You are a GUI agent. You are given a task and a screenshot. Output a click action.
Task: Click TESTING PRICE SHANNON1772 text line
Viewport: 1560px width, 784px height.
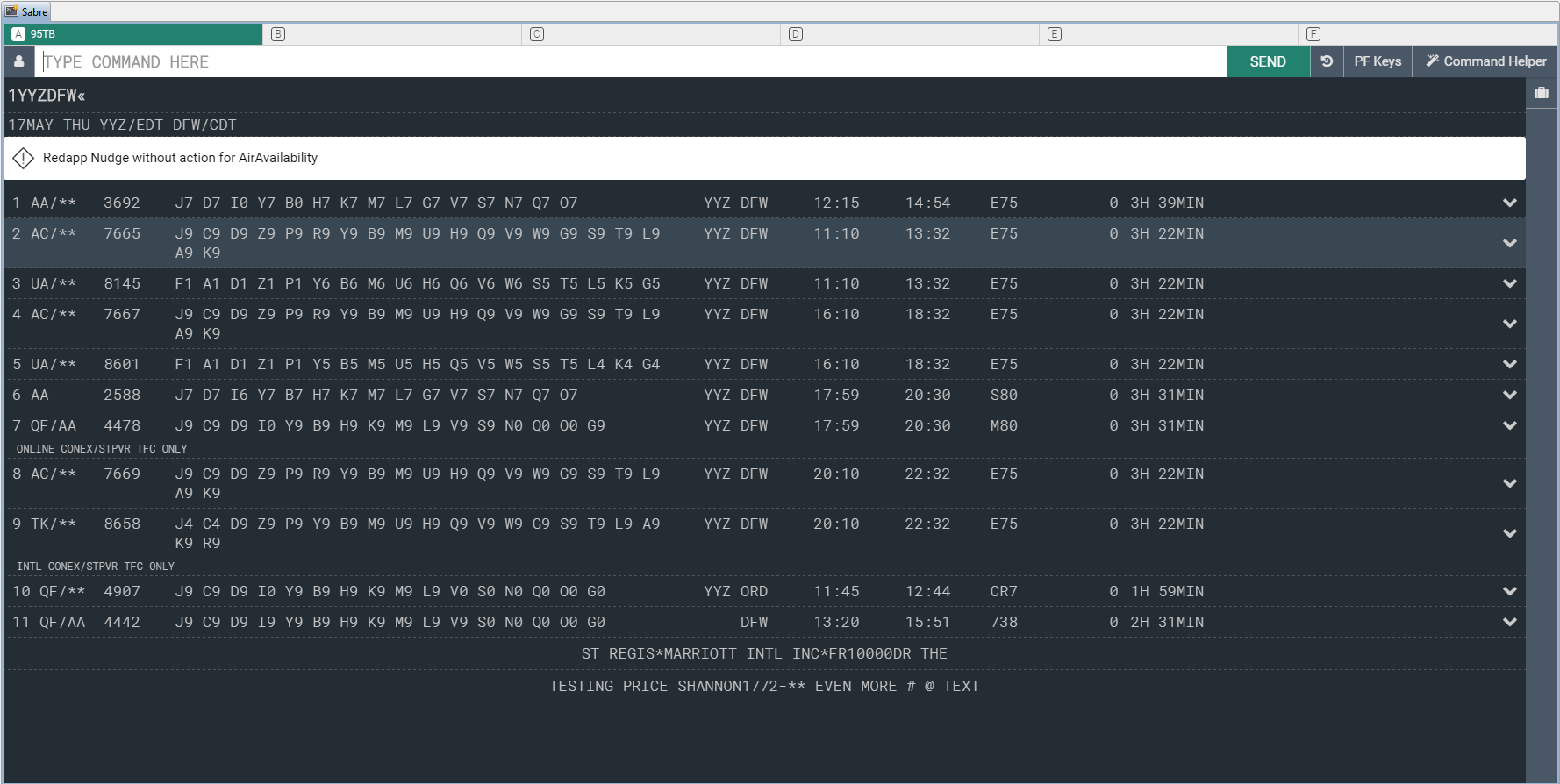(x=764, y=686)
